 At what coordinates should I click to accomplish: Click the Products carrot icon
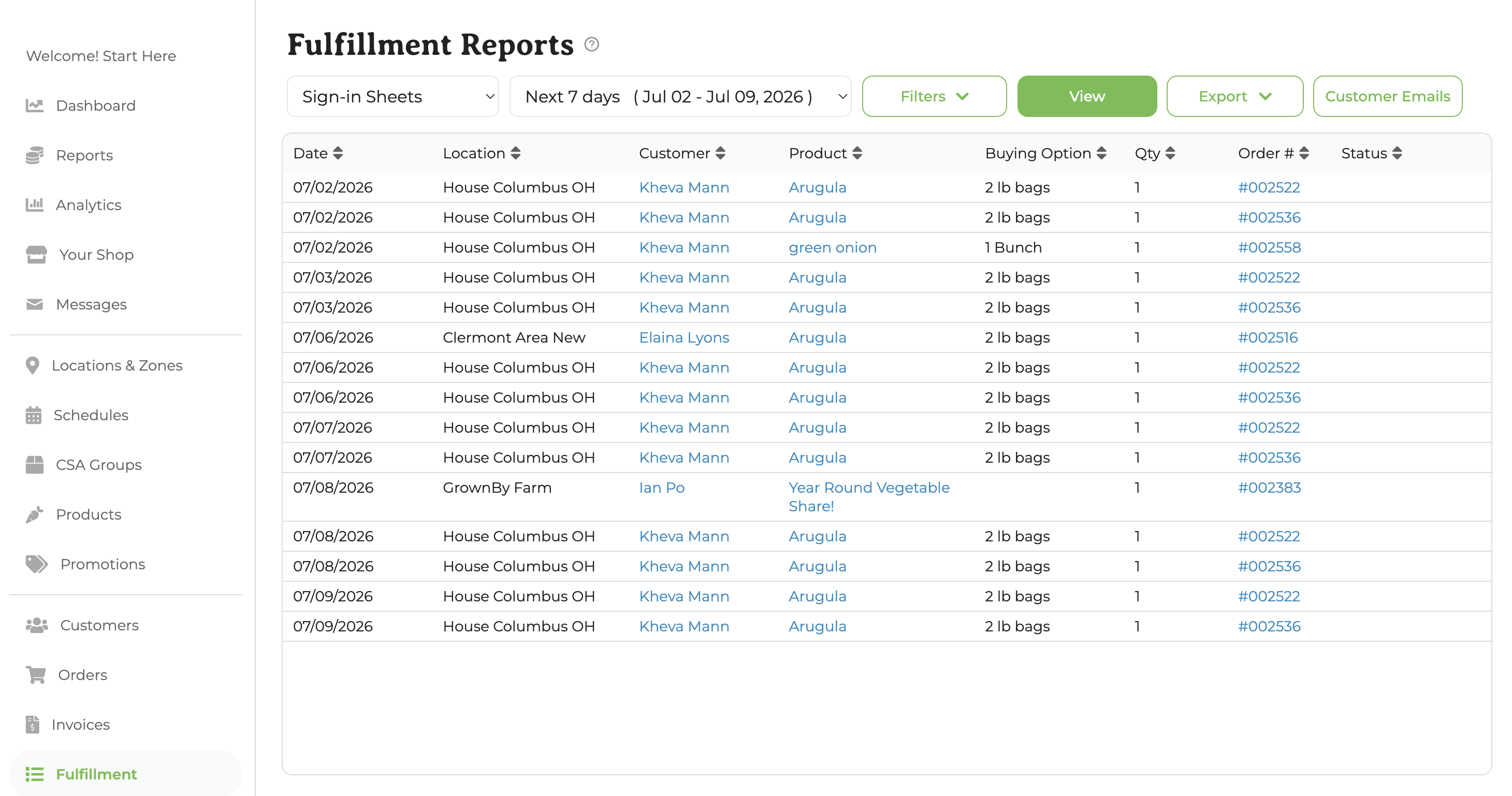[x=35, y=514]
